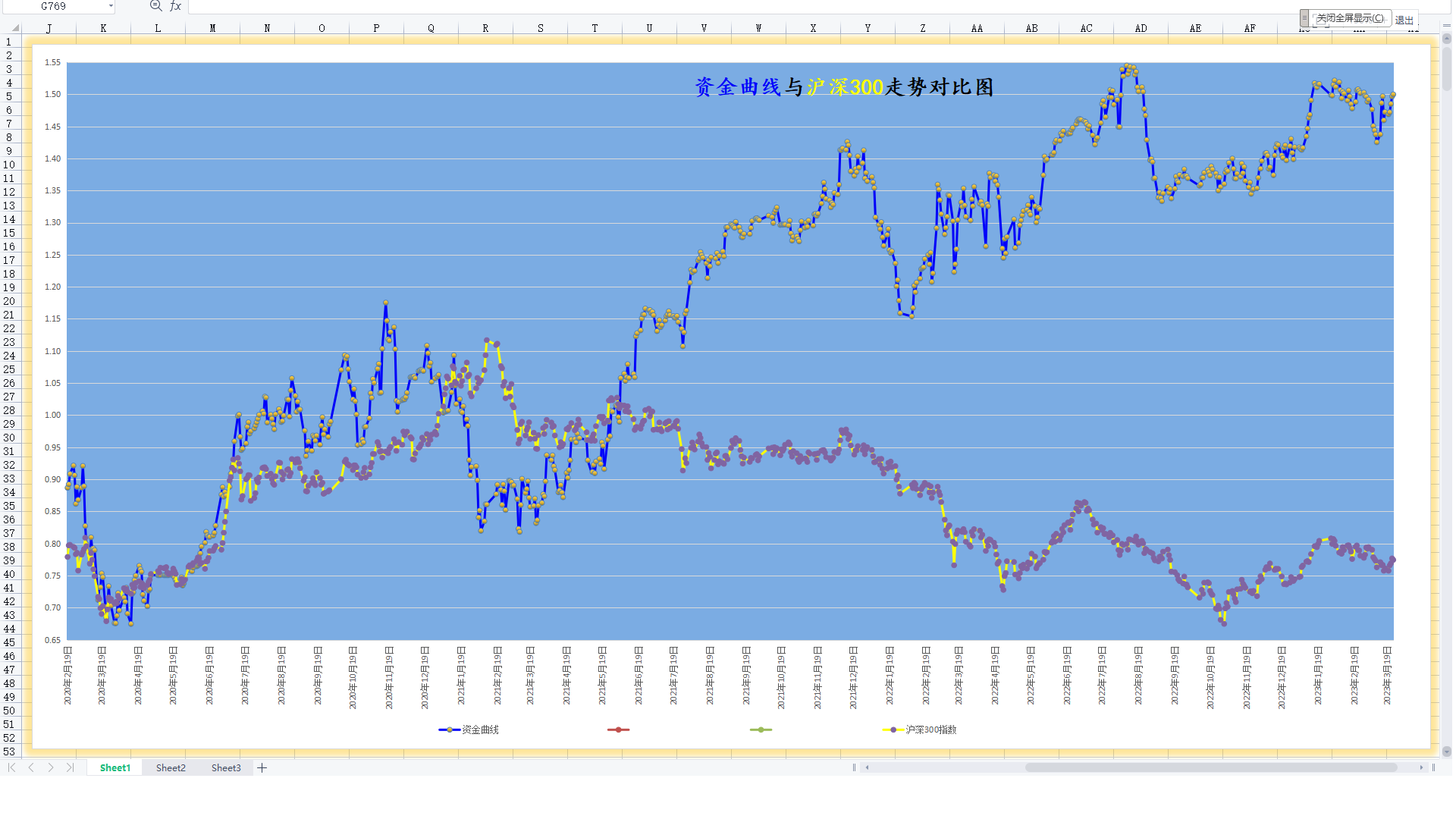Image resolution: width=1456 pixels, height=819 pixels.
Task: Click the horizontal scrollbar thumb
Action: coord(1210,767)
